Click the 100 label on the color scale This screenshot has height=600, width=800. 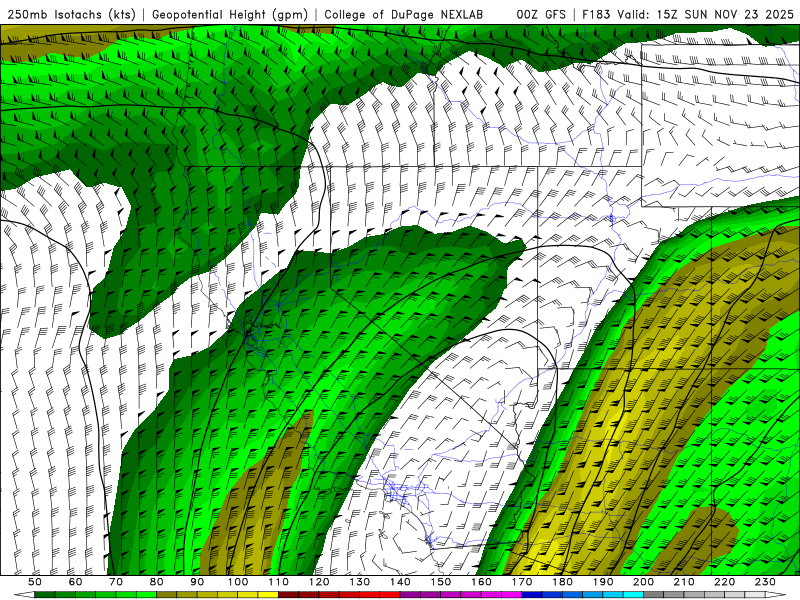click(238, 582)
